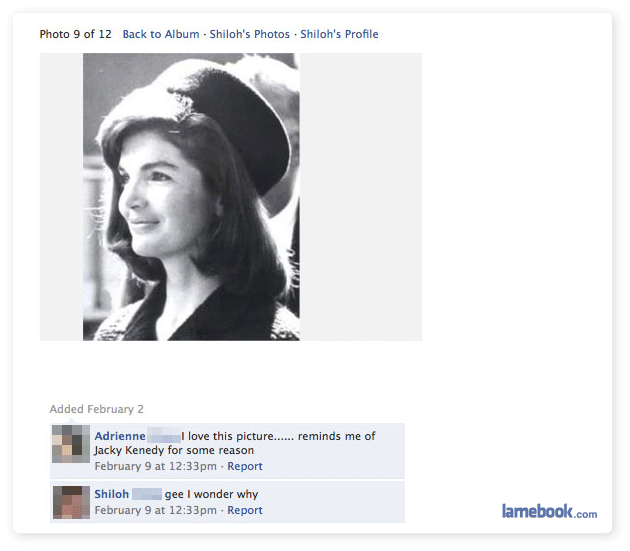Click blurred surname beside Adrienne

[164, 436]
